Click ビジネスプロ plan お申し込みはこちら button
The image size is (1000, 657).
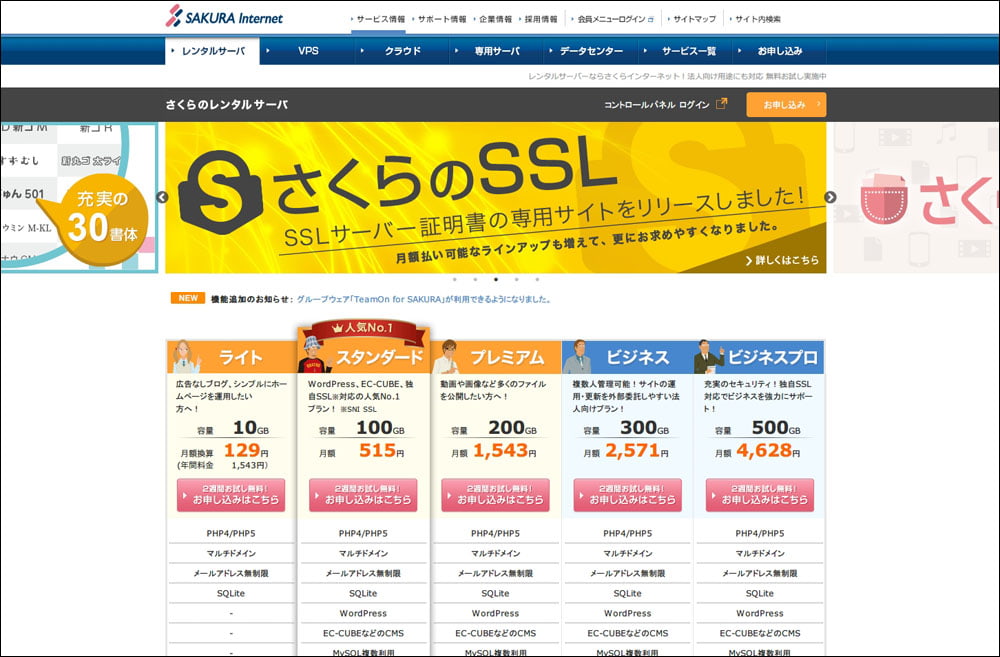click(x=760, y=495)
